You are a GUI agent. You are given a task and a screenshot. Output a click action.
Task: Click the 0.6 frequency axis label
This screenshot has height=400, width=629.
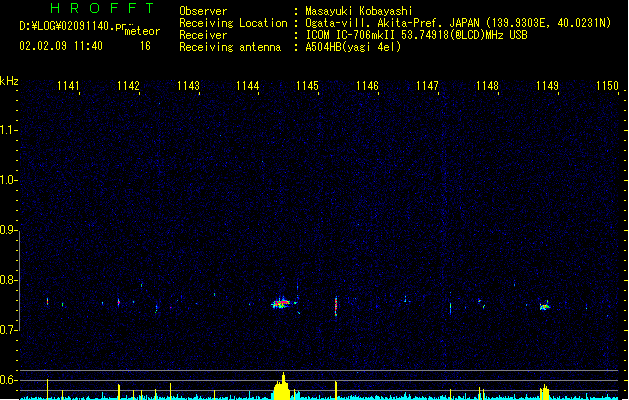pyautogui.click(x=8, y=380)
